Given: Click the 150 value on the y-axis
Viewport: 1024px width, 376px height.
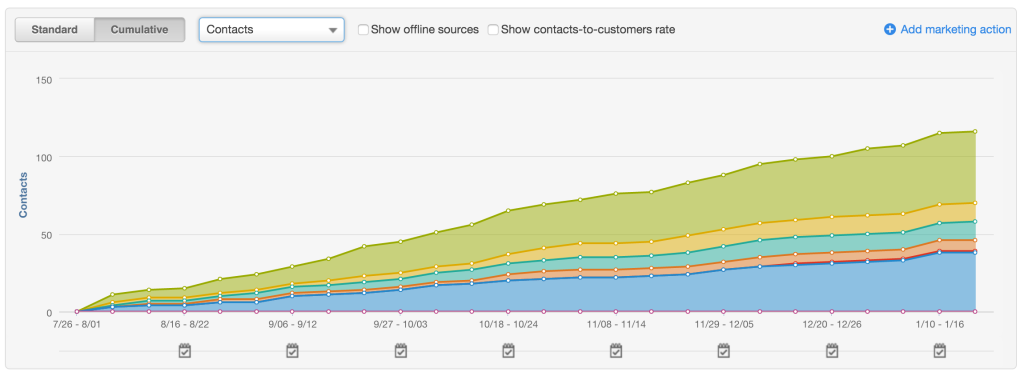Looking at the screenshot, I should [43, 79].
